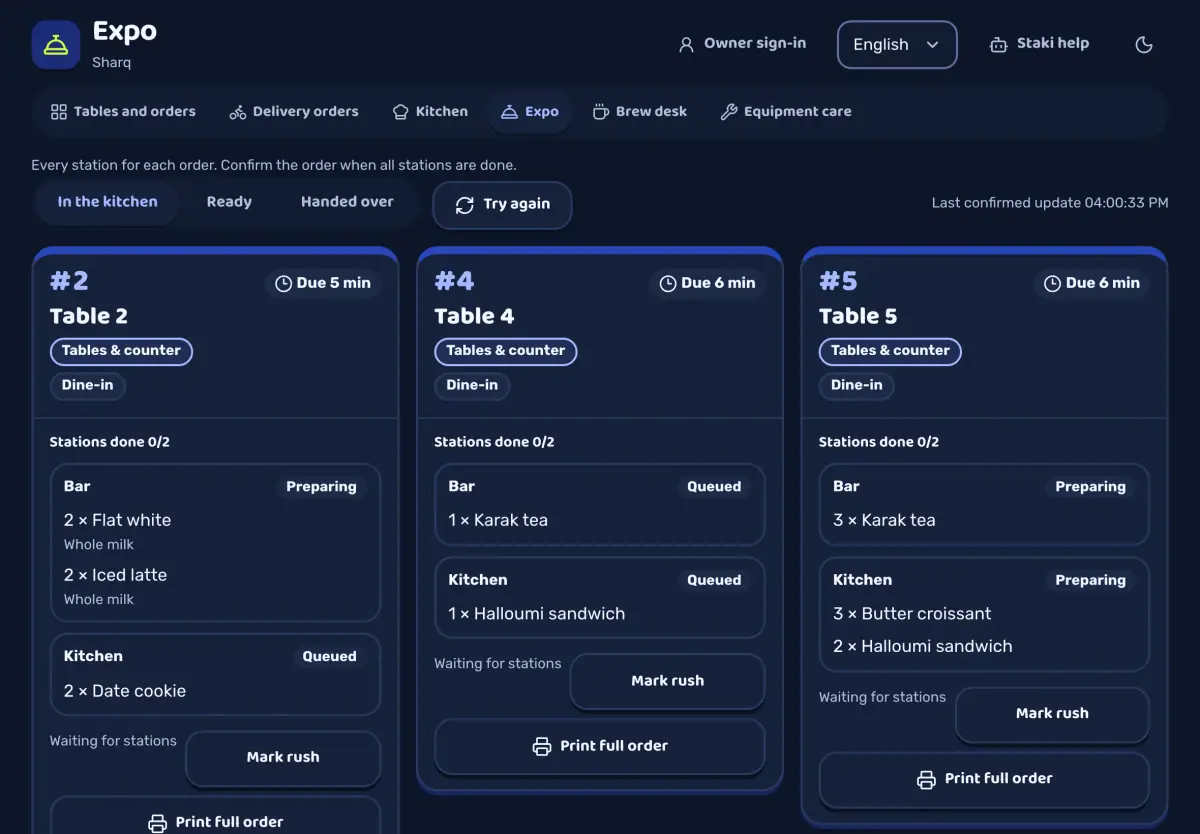1200x834 pixels.
Task: Click the Tables and orders grid icon
Action: pos(59,112)
